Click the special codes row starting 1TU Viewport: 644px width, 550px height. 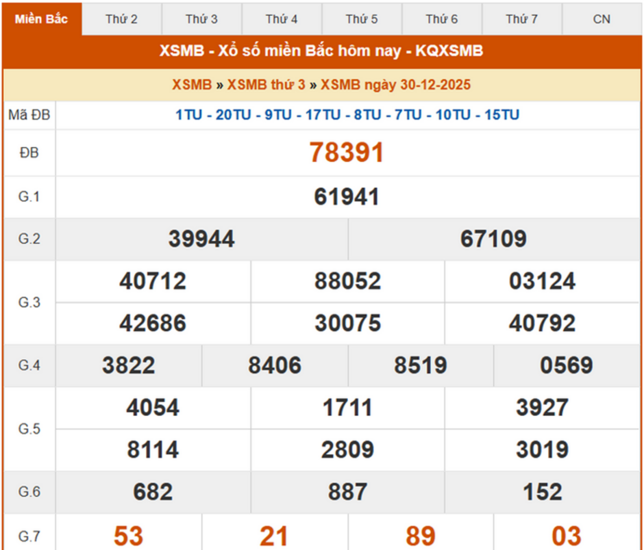(x=347, y=115)
